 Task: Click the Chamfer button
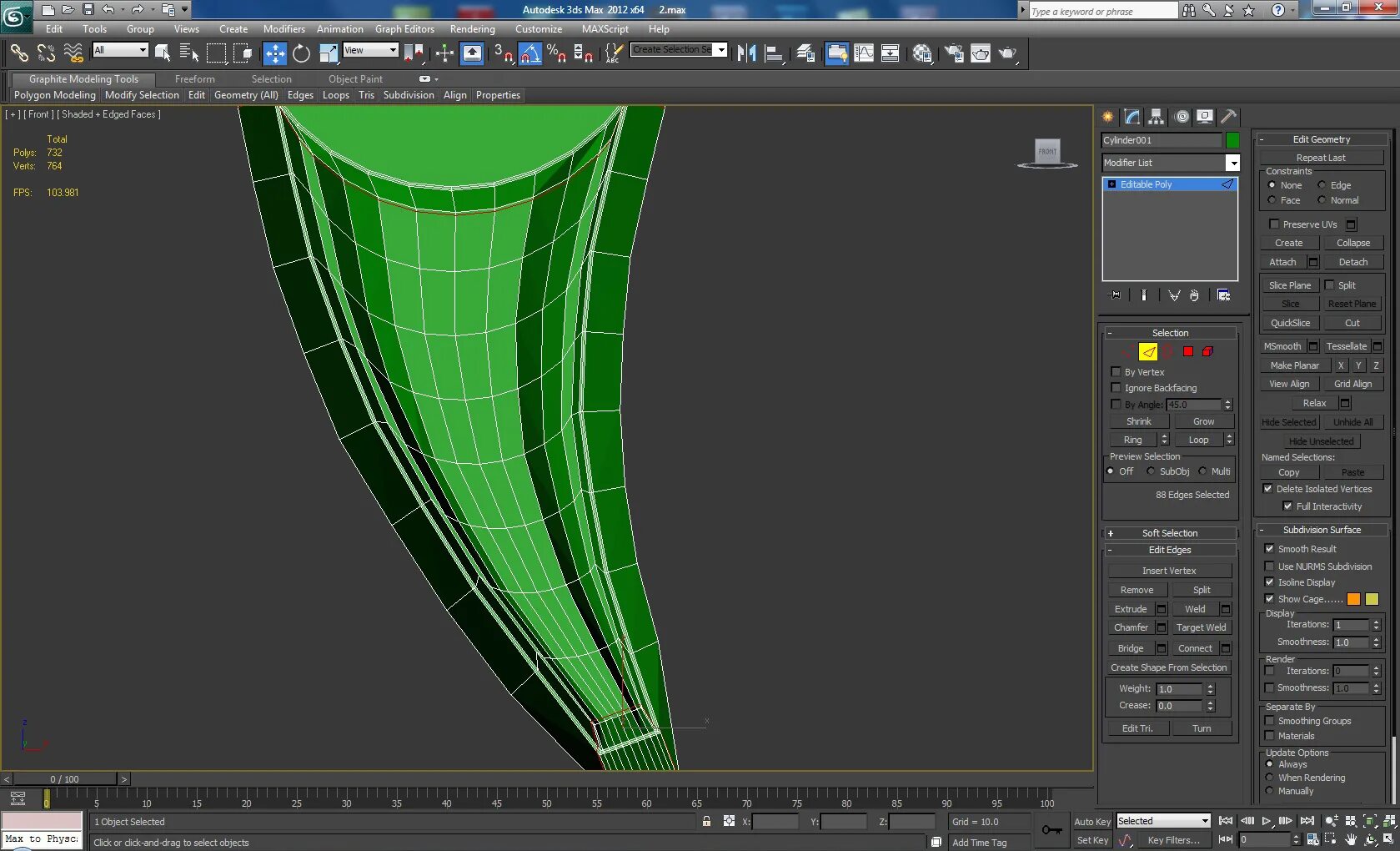pyautogui.click(x=1131, y=628)
